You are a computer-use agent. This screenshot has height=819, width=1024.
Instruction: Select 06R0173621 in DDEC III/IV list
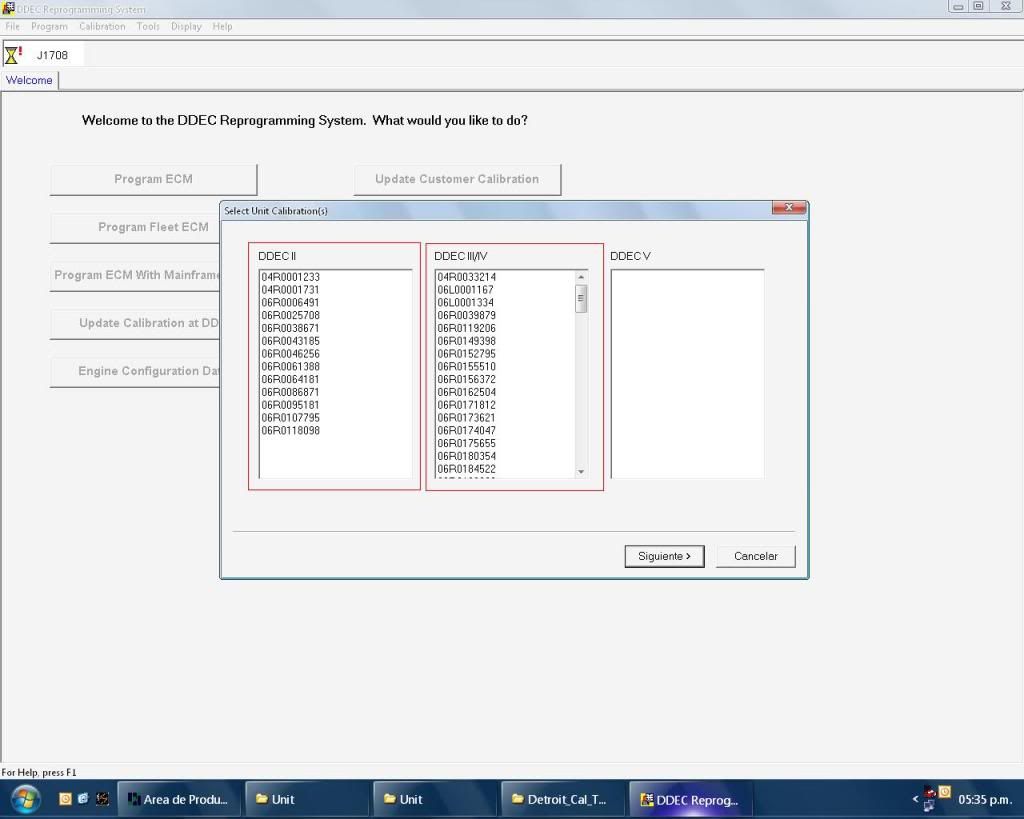tap(466, 418)
